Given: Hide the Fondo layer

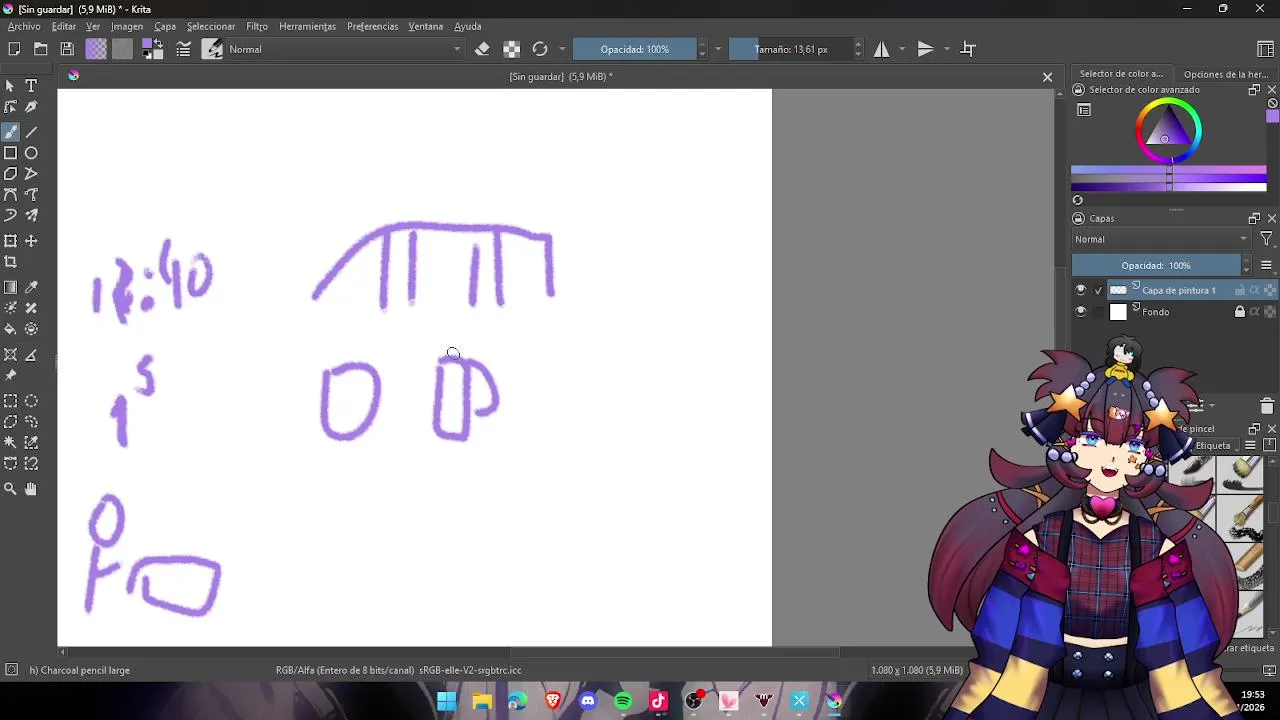Looking at the screenshot, I should coord(1080,312).
